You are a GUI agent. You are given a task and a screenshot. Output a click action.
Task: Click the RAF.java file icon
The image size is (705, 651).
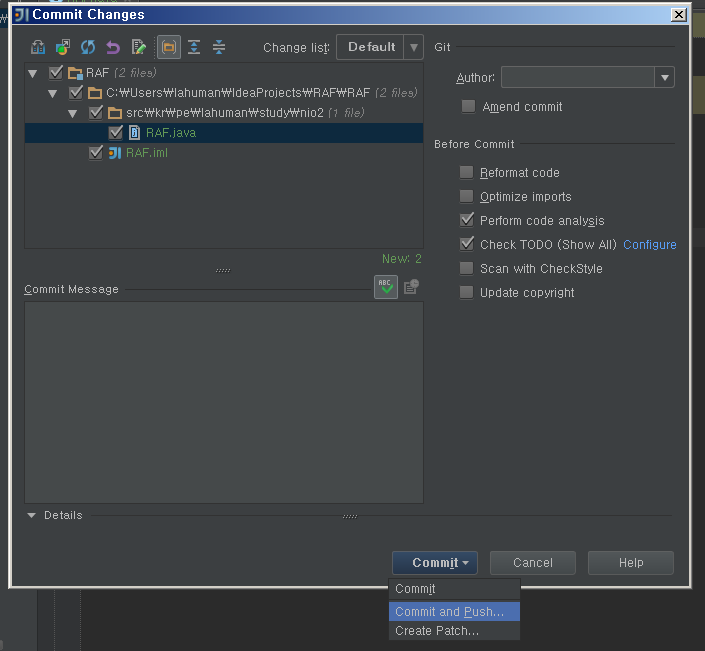click(134, 133)
